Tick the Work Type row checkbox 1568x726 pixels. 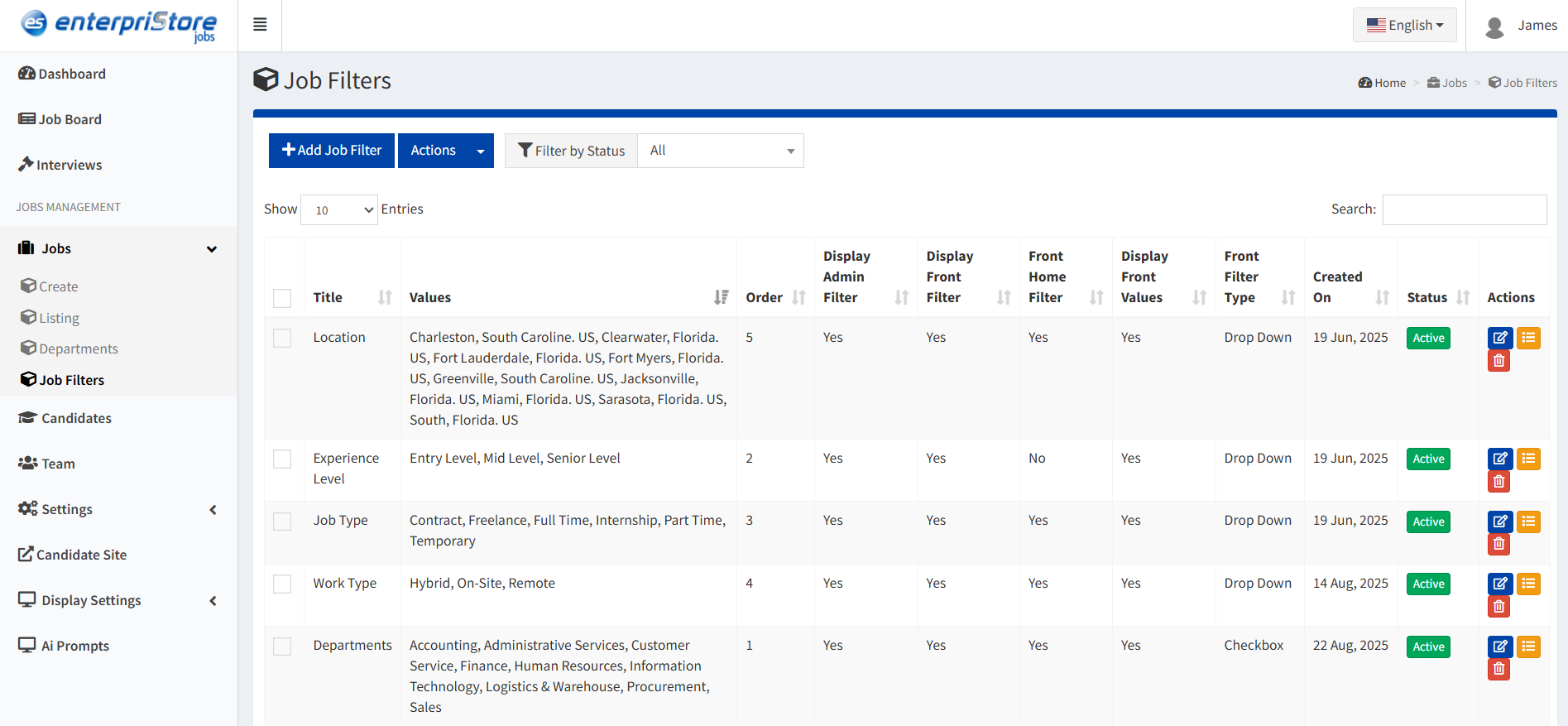[282, 584]
